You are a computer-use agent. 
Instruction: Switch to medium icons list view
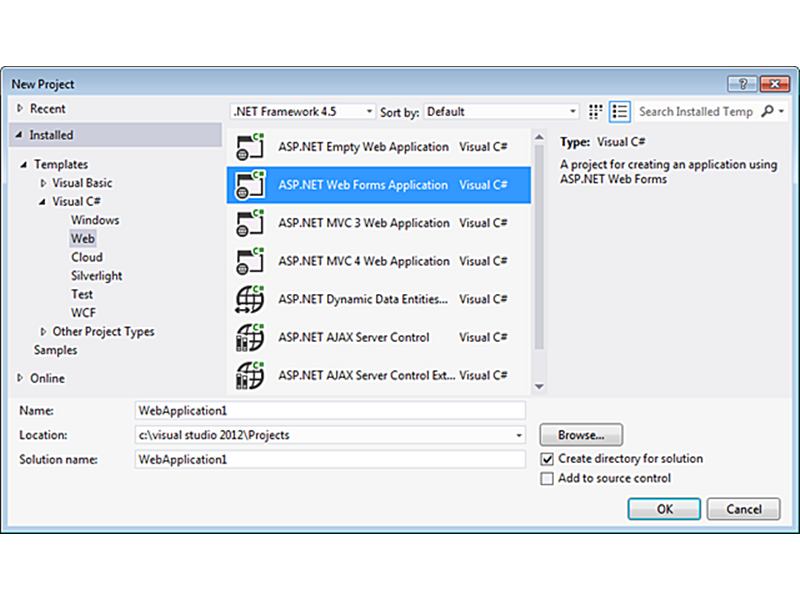pos(620,112)
